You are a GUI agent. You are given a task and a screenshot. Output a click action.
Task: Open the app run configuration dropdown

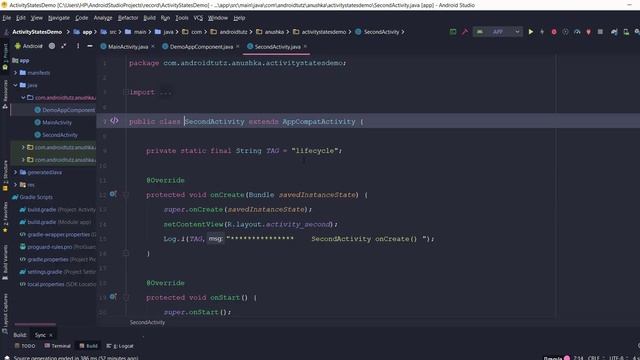[498, 32]
